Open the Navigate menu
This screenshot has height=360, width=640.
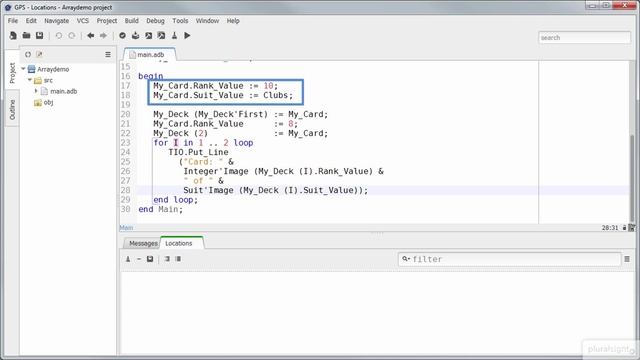click(56, 20)
